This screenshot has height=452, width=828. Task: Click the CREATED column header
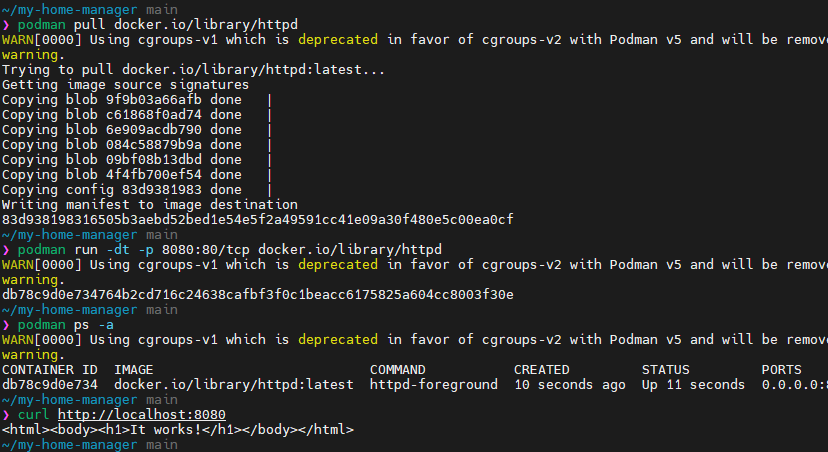542,370
